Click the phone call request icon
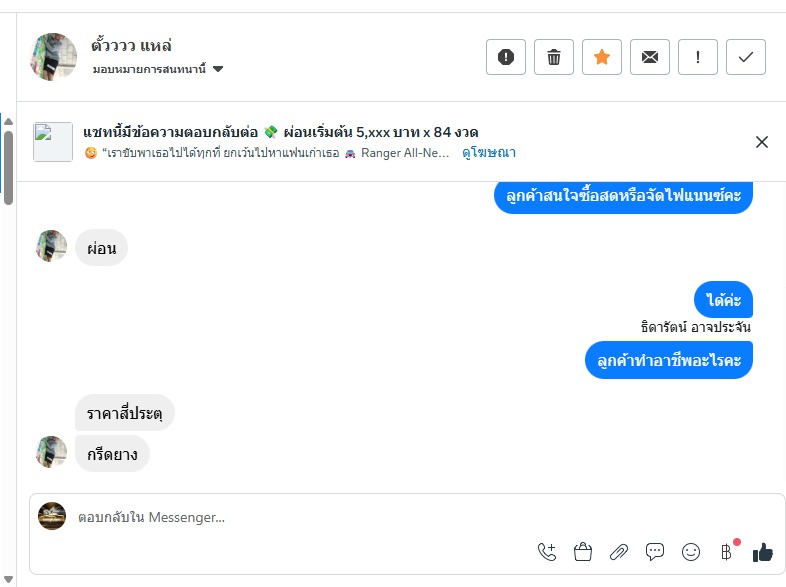This screenshot has height=587, width=786. point(547,551)
